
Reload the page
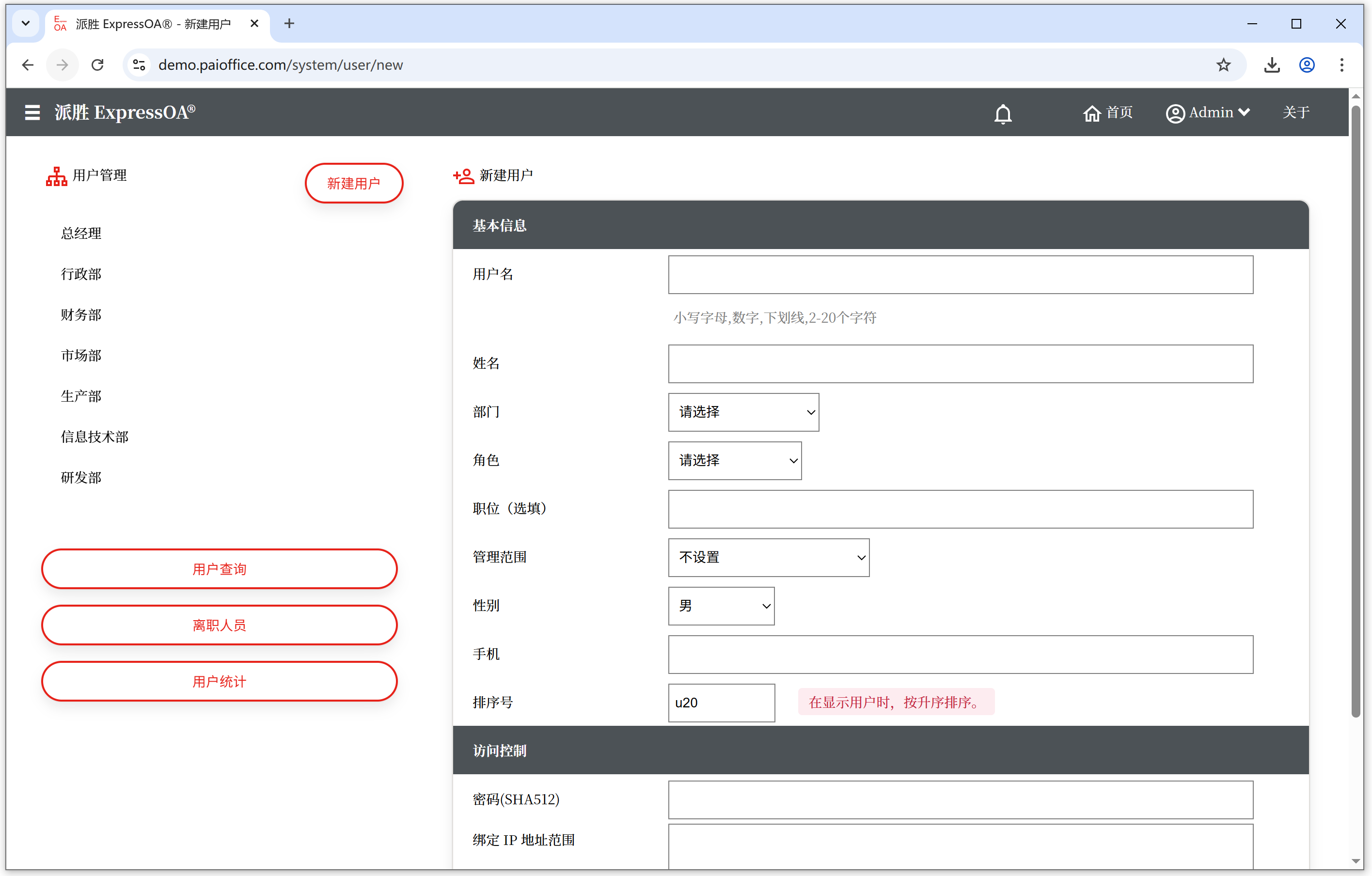click(97, 65)
